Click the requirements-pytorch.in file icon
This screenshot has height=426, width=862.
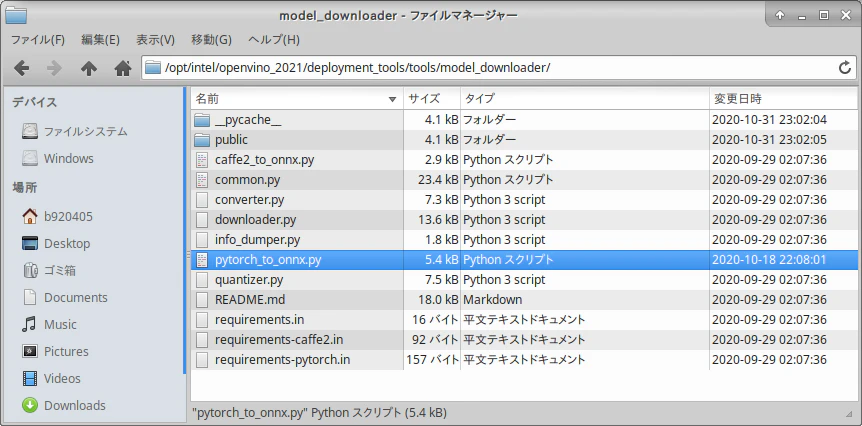coord(202,359)
